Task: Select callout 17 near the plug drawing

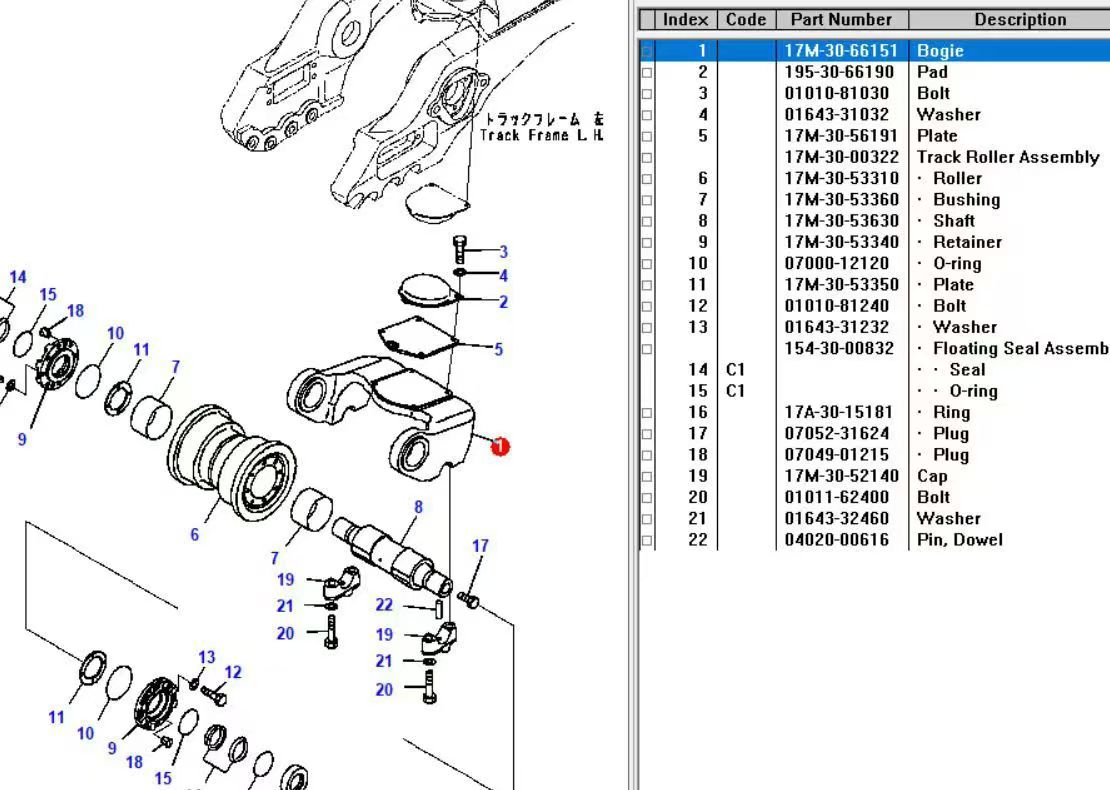Action: point(481,547)
